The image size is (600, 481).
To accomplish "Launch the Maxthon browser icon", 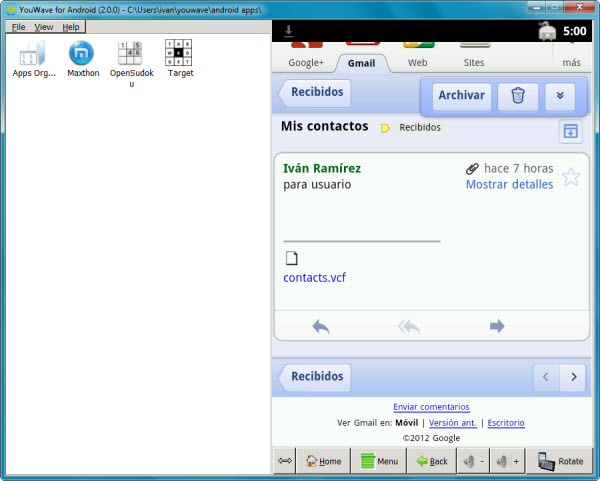I will click(x=81, y=54).
